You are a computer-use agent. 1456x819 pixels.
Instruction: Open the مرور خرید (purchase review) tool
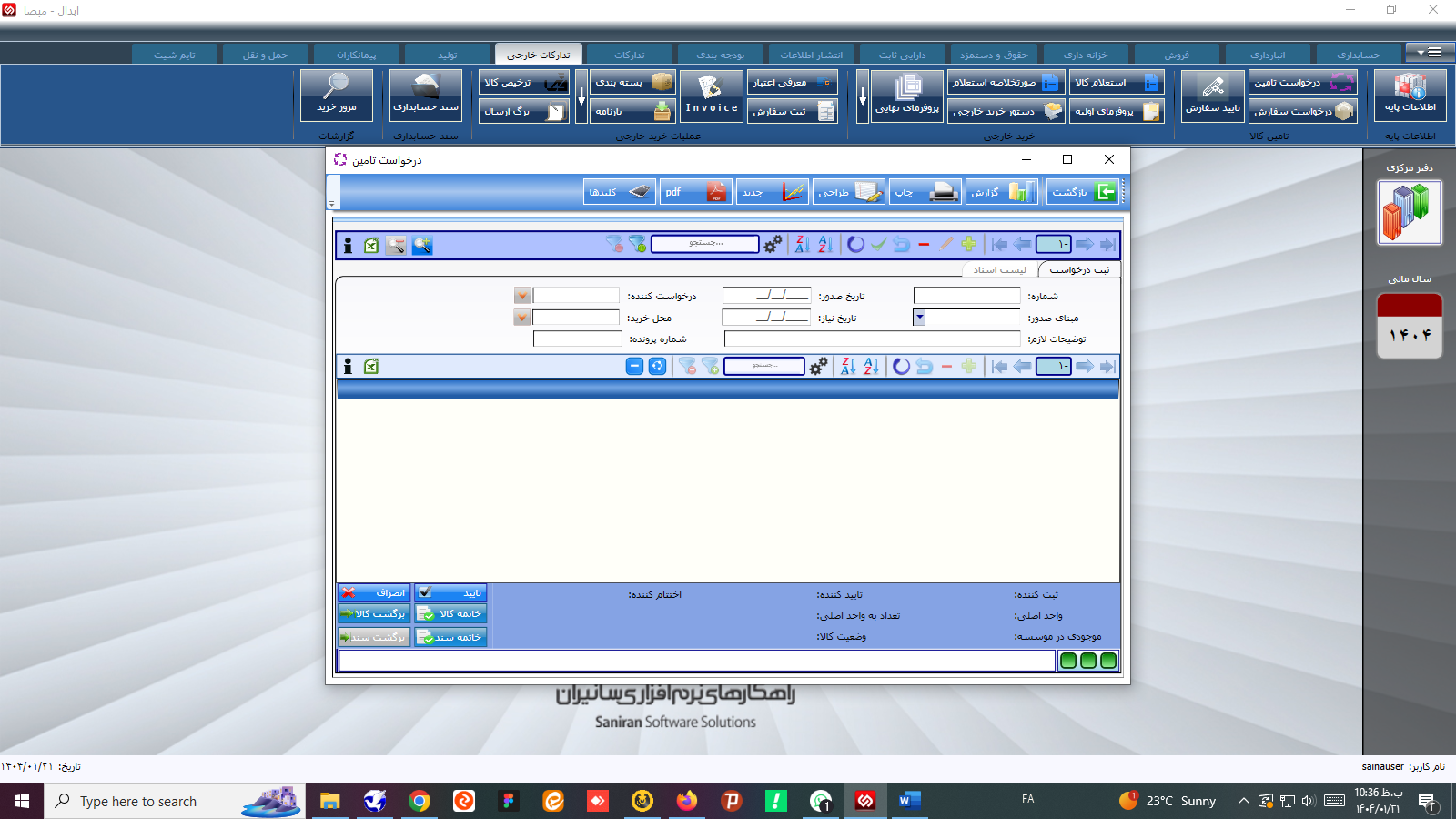coord(334,94)
